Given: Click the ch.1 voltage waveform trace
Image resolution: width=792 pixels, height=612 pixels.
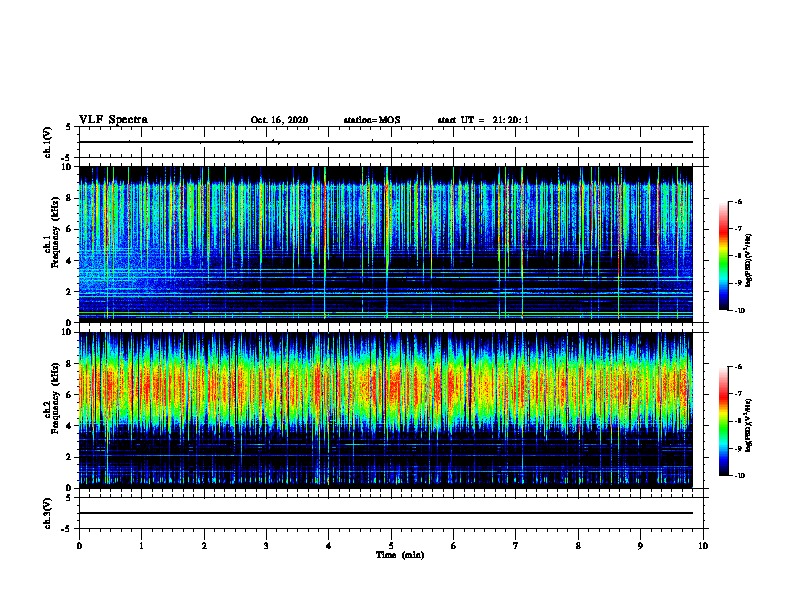Looking at the screenshot, I should pyautogui.click(x=385, y=142).
